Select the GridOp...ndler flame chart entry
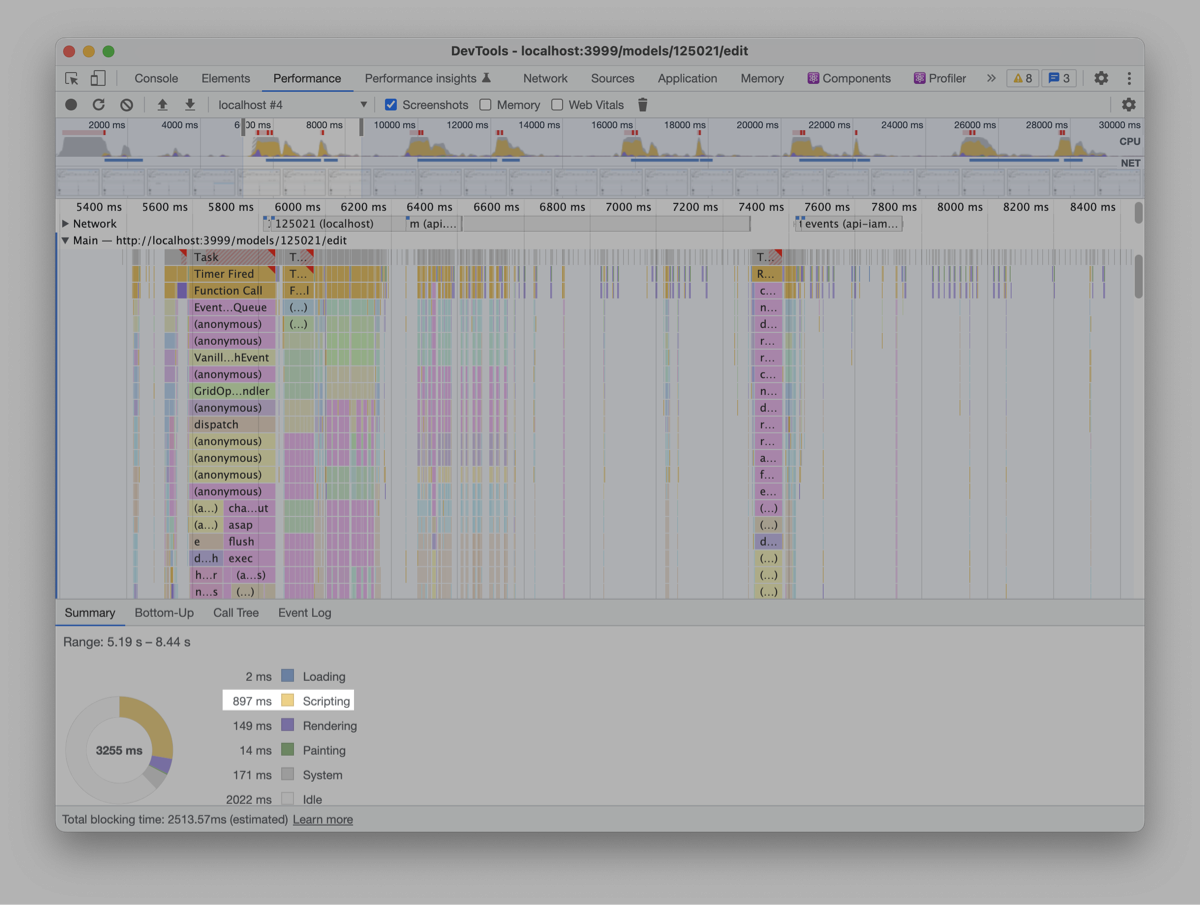The image size is (1200, 905). click(232, 391)
